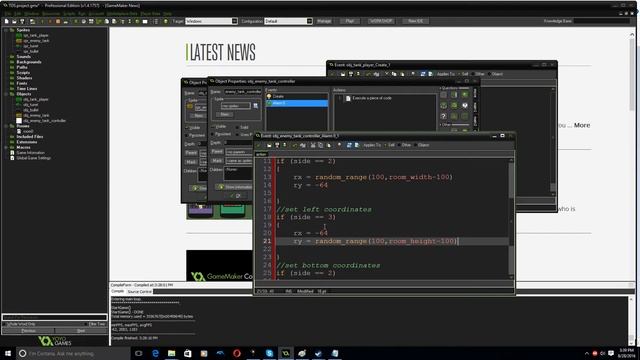Click copy icon in alarm event code toolbar

[320, 145]
